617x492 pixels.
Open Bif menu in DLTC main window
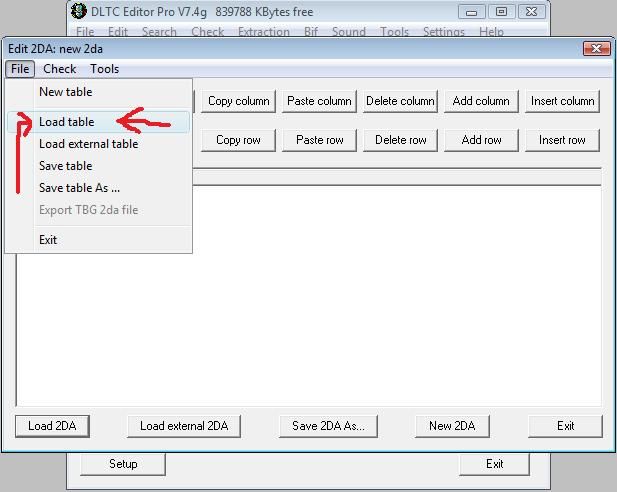311,31
